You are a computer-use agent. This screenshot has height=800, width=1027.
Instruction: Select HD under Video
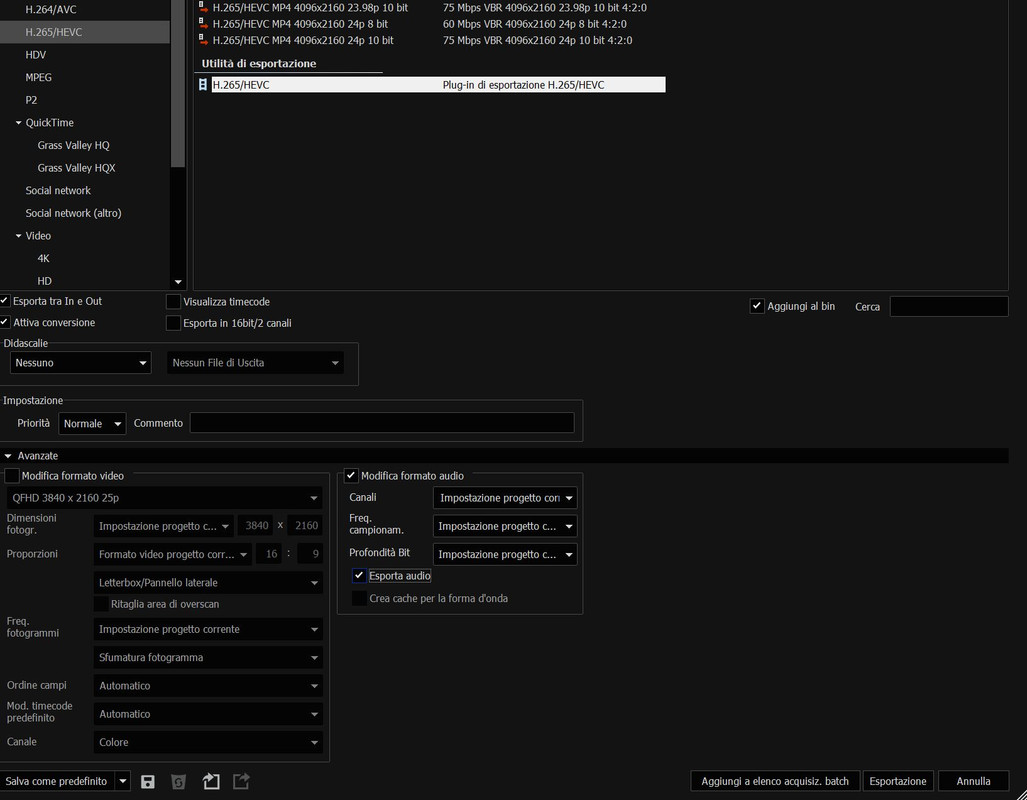[x=45, y=281]
